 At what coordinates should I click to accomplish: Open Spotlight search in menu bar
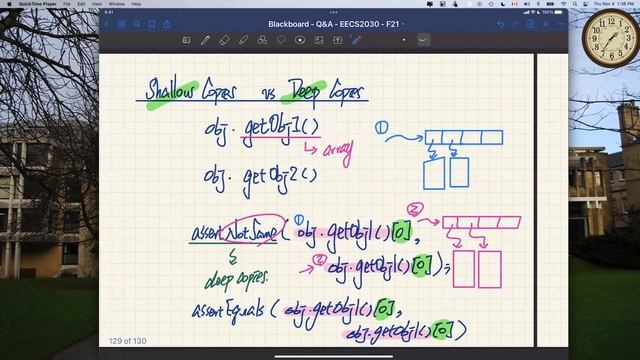point(575,4)
